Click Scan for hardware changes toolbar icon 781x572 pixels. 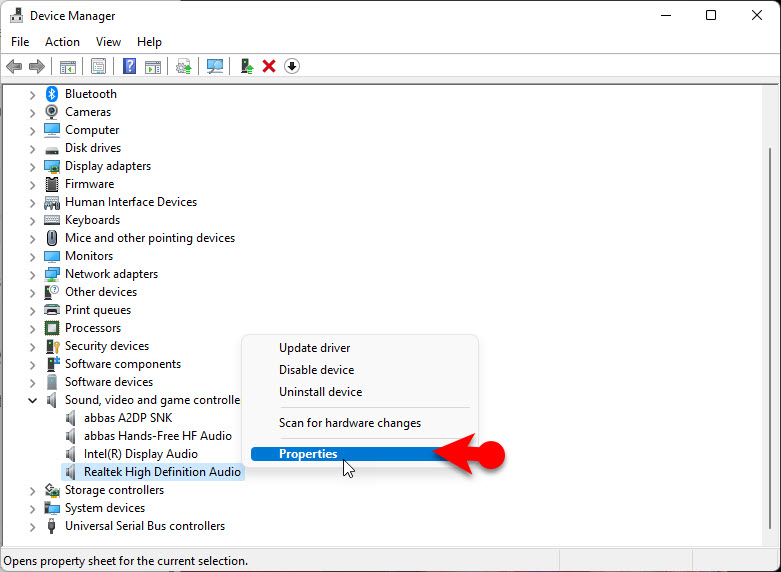tap(215, 67)
